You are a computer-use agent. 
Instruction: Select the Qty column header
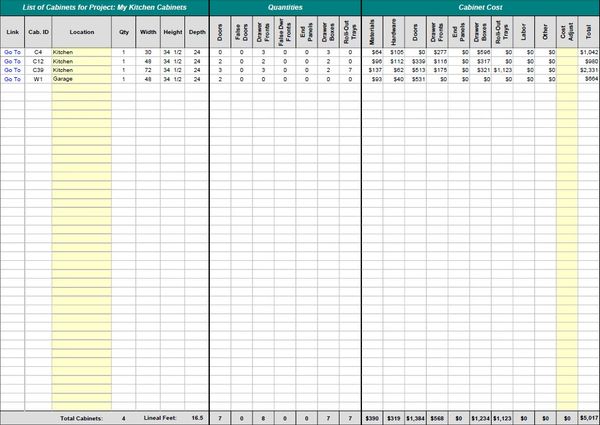tap(124, 31)
